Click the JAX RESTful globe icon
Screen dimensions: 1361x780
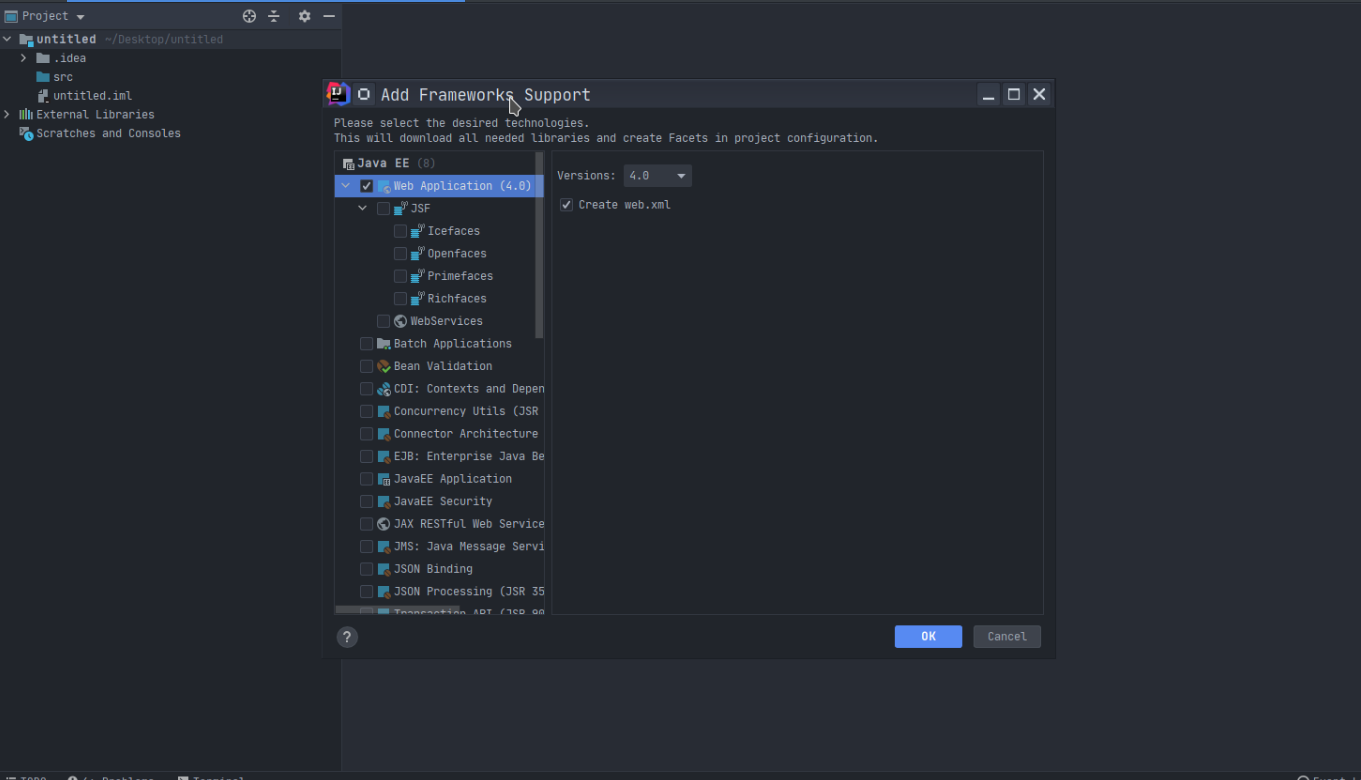point(384,523)
